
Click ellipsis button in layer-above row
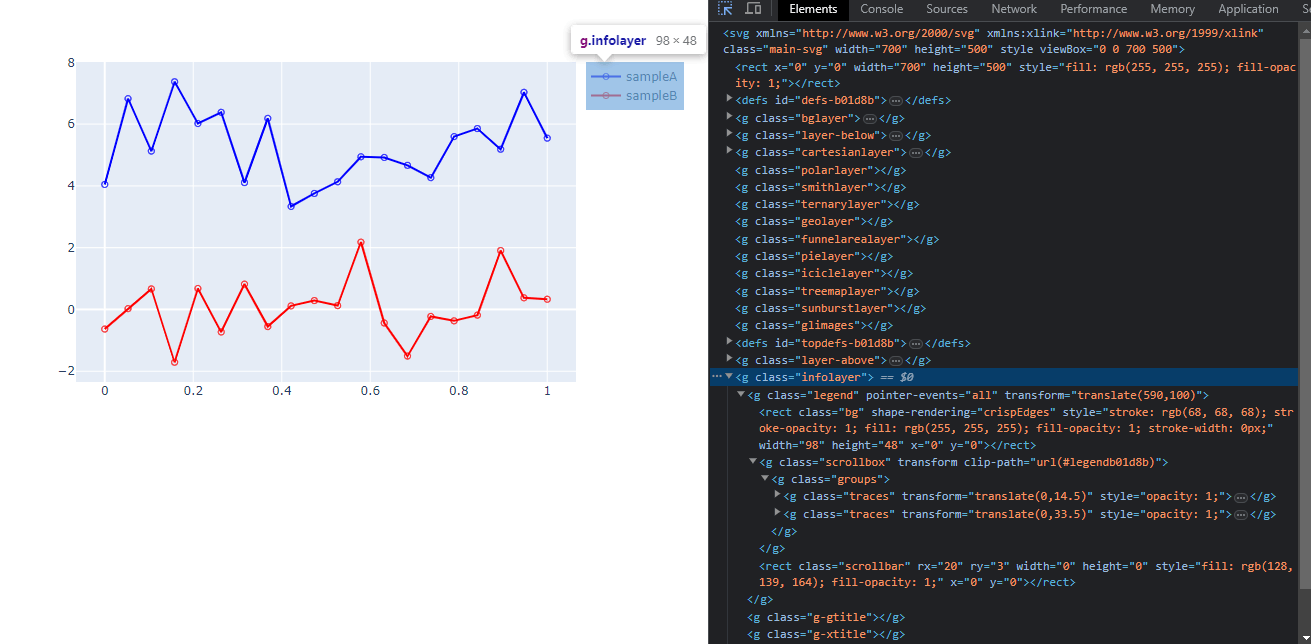pyautogui.click(x=895, y=360)
